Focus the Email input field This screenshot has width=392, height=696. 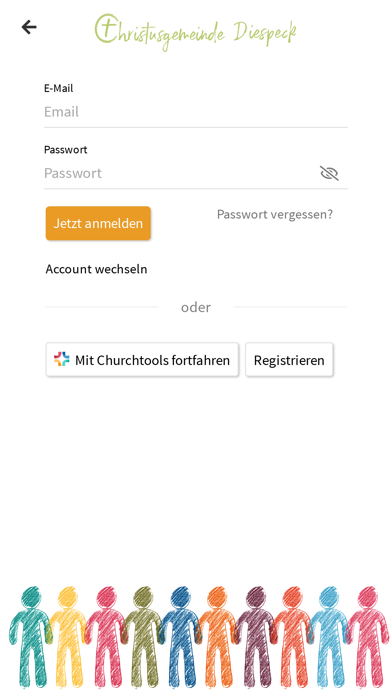(x=196, y=112)
